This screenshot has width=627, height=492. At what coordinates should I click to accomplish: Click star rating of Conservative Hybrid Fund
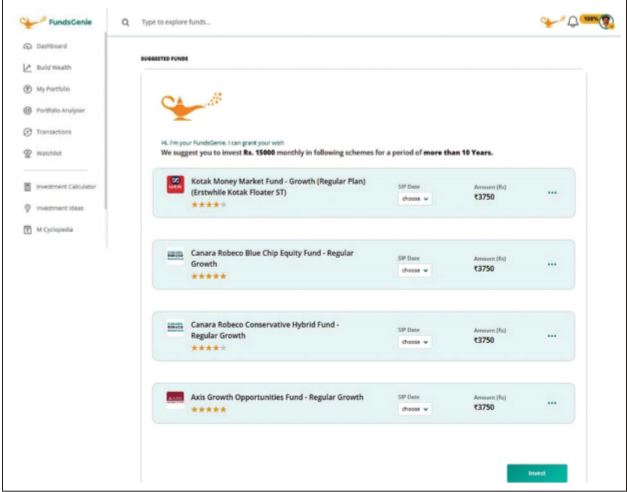(x=209, y=348)
